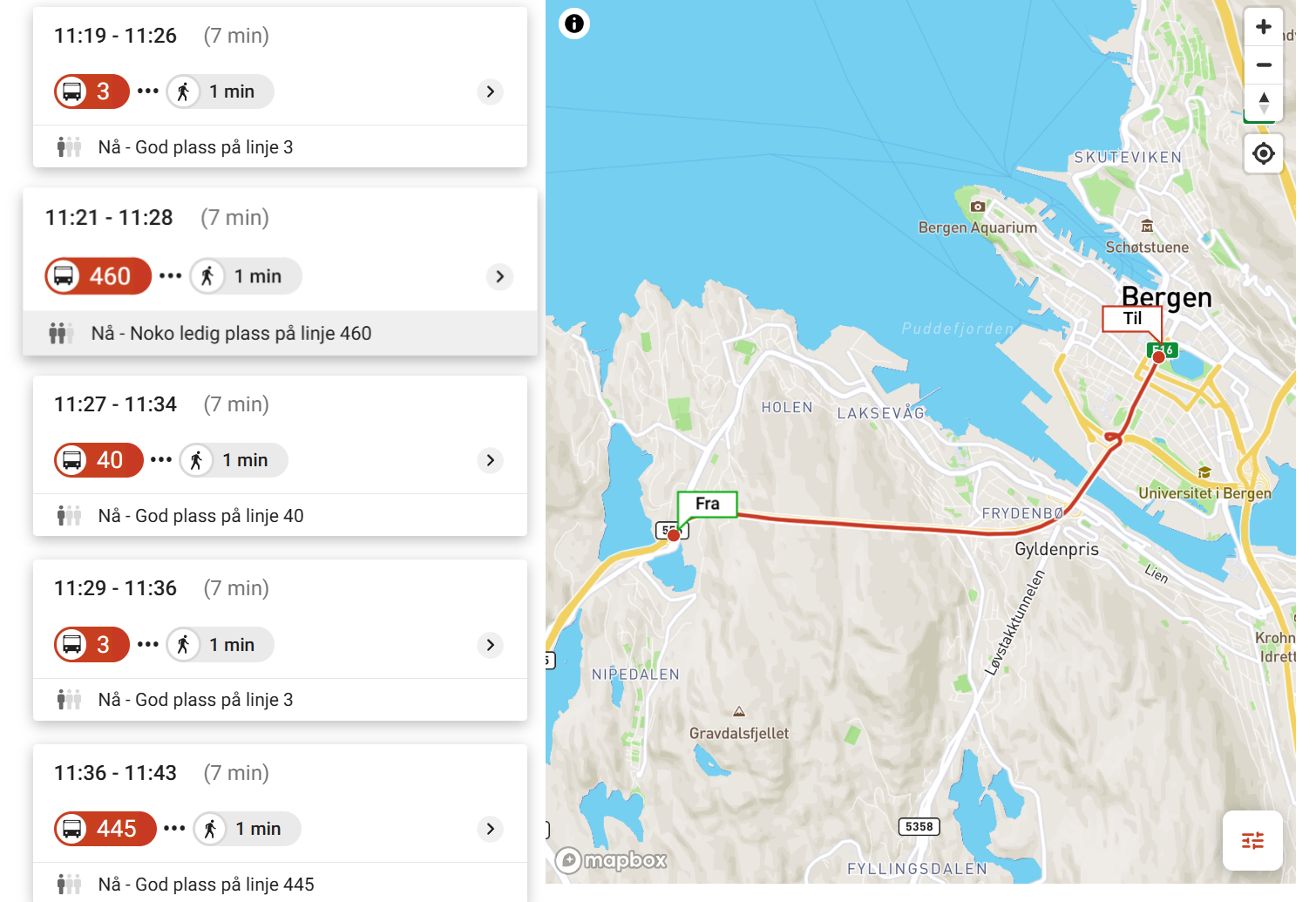The height and width of the screenshot is (902, 1316).
Task: Click the line 445 bus badge
Action: pyautogui.click(x=105, y=829)
